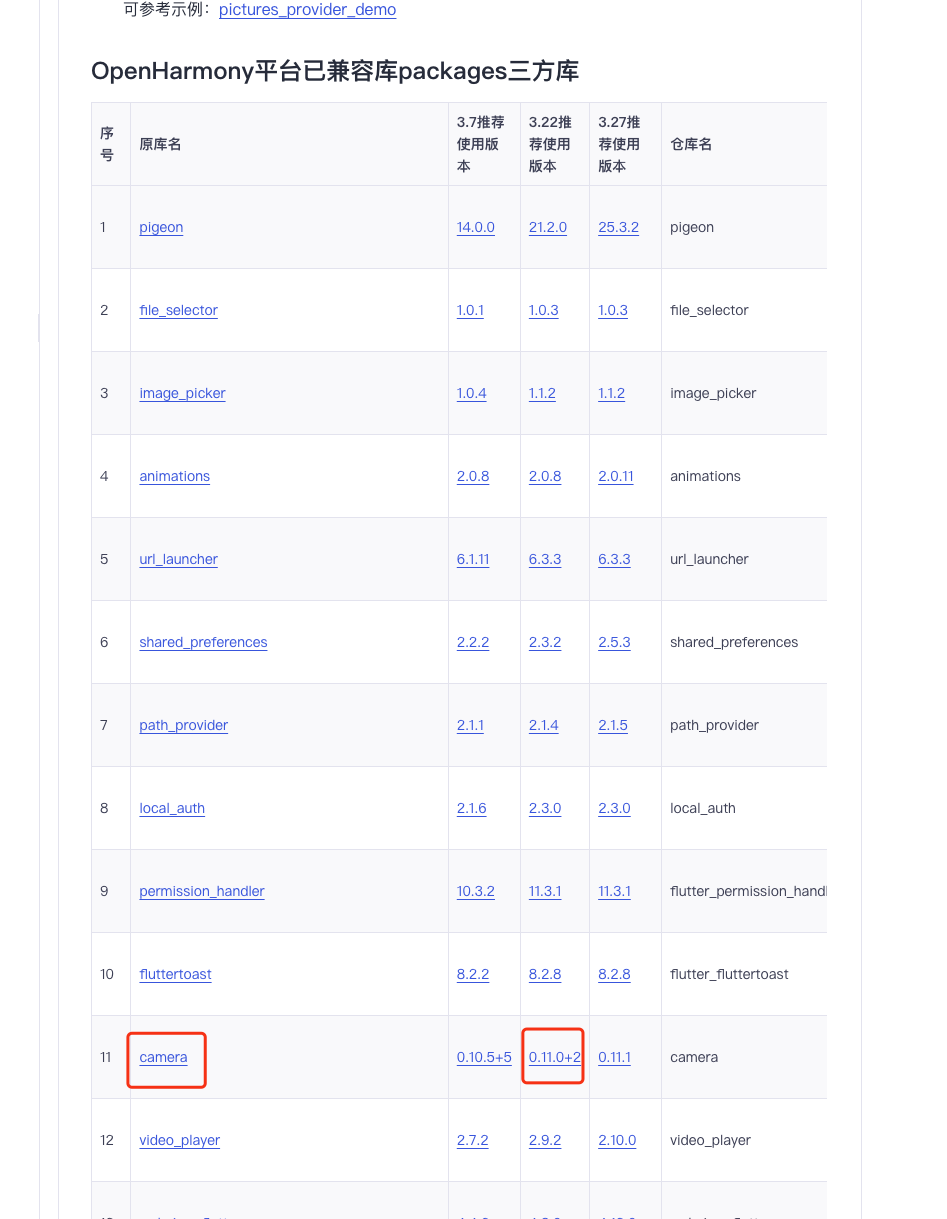This screenshot has height=1219, width=947.
Task: Click pigeon version 14.0.0 link
Action: (475, 227)
